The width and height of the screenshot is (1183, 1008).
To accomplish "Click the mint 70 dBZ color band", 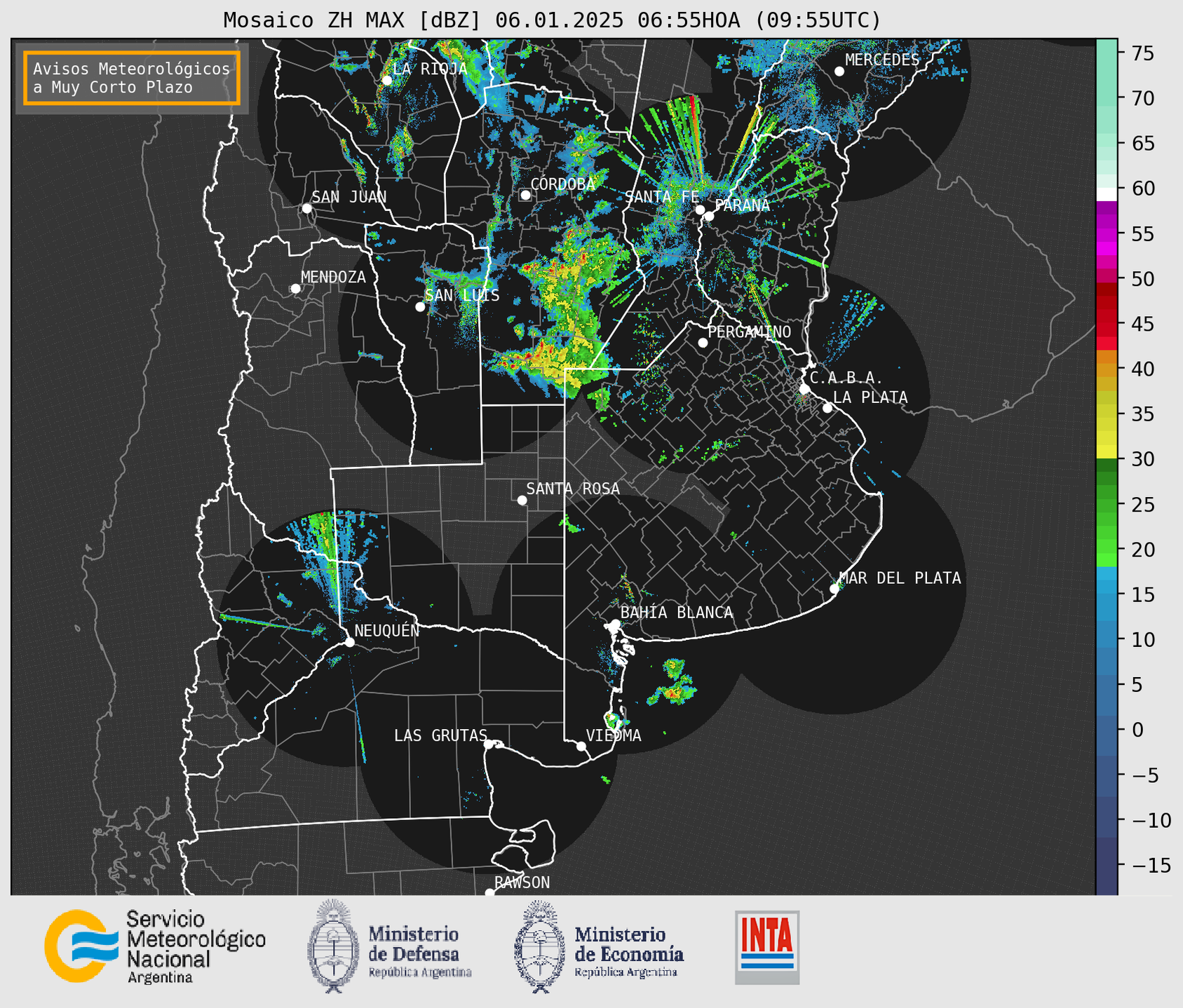I will click(1107, 98).
